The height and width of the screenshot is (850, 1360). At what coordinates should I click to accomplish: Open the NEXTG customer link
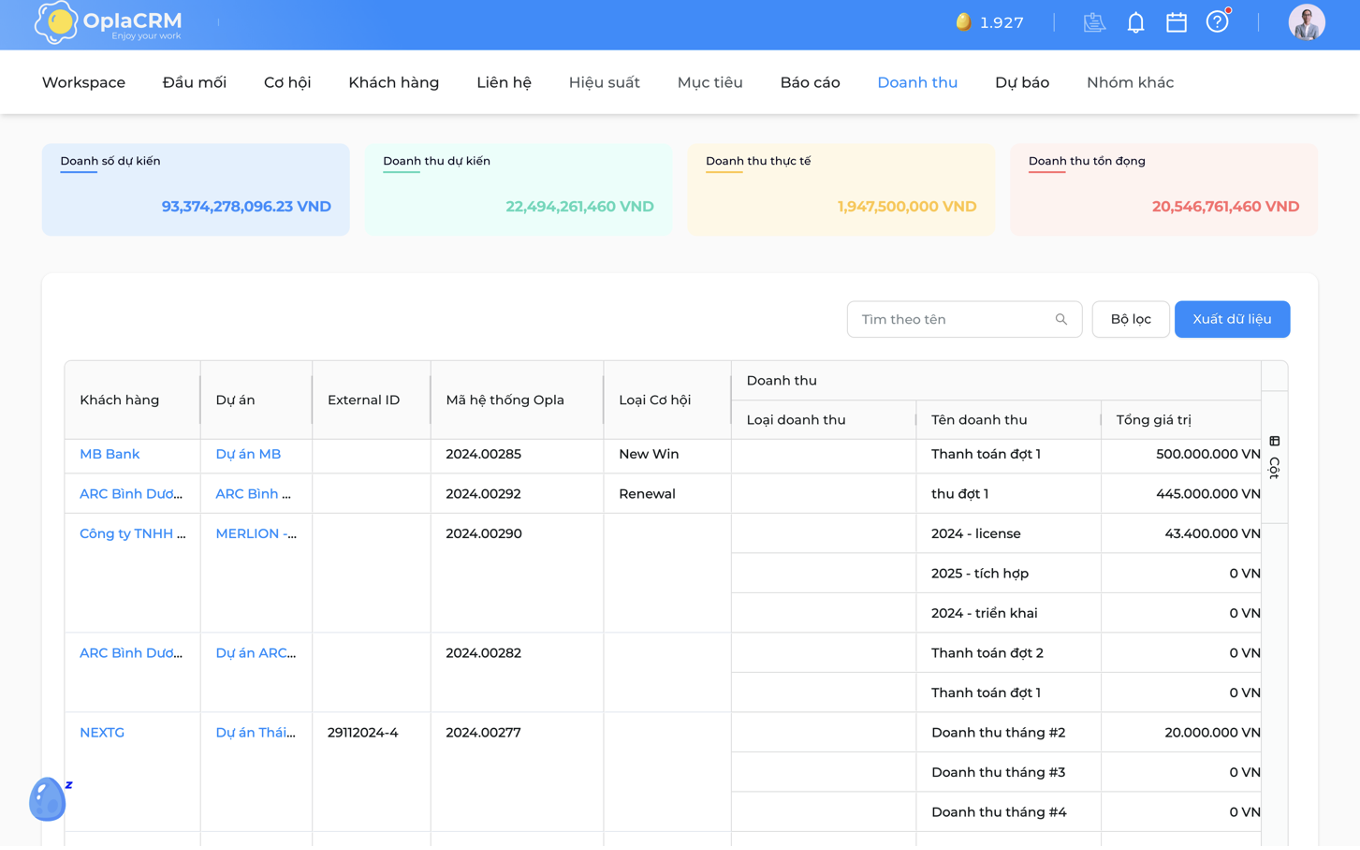pos(102,733)
